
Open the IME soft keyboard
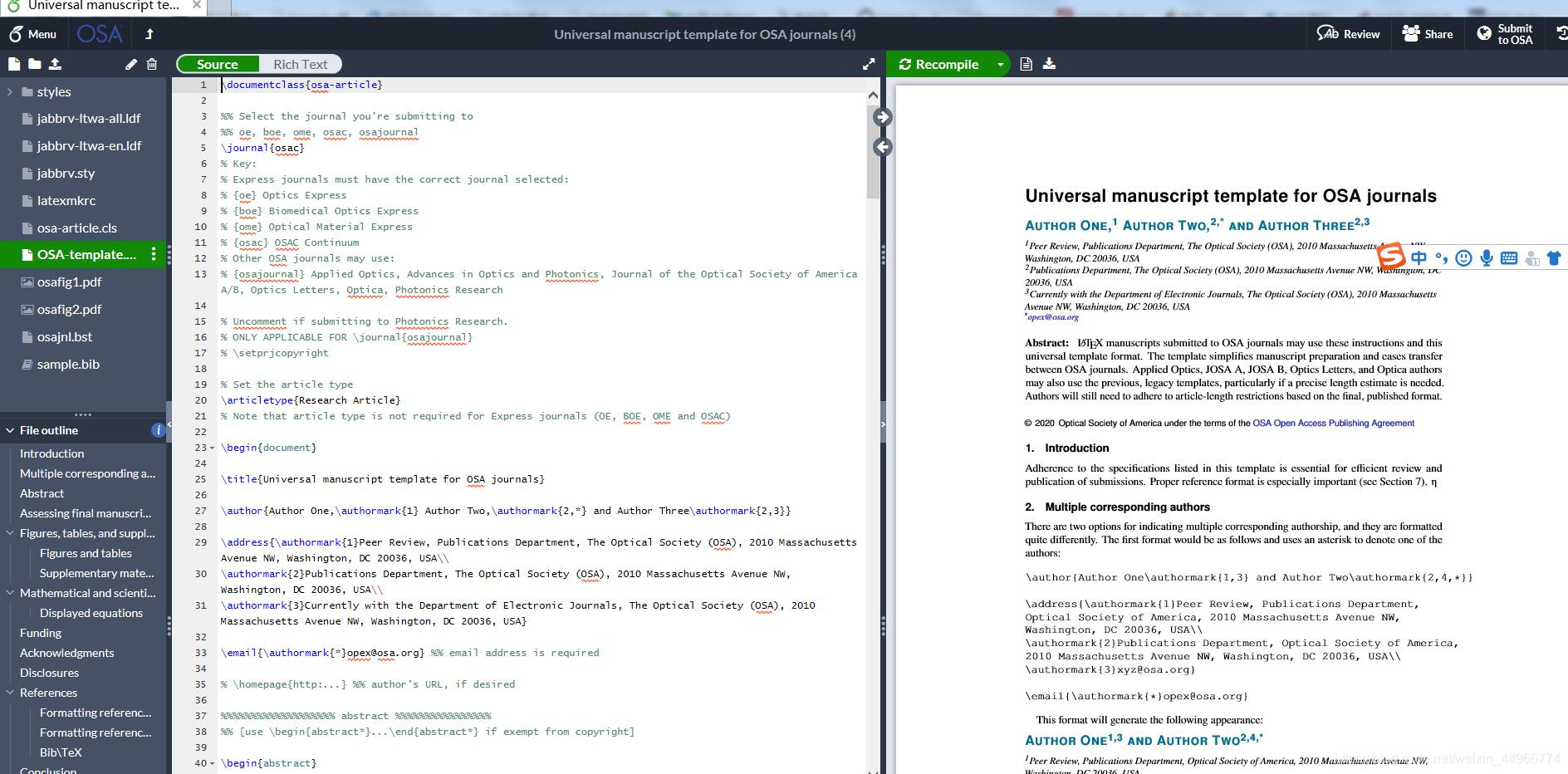[x=1509, y=258]
